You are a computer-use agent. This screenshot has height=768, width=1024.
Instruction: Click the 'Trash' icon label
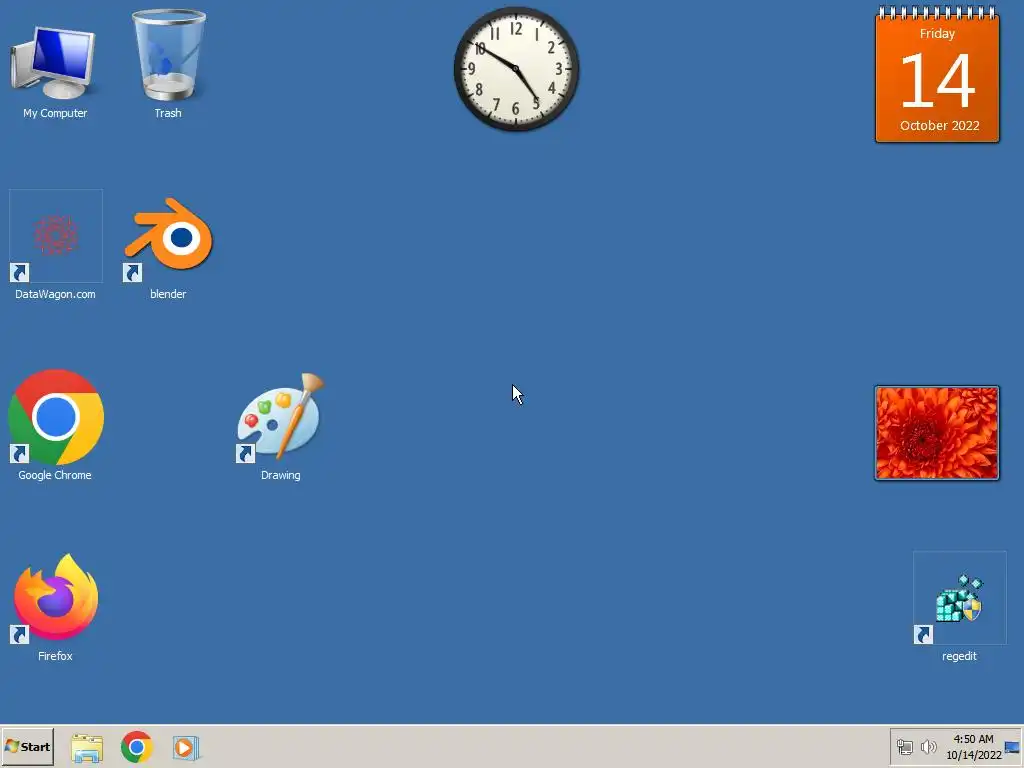coord(168,113)
